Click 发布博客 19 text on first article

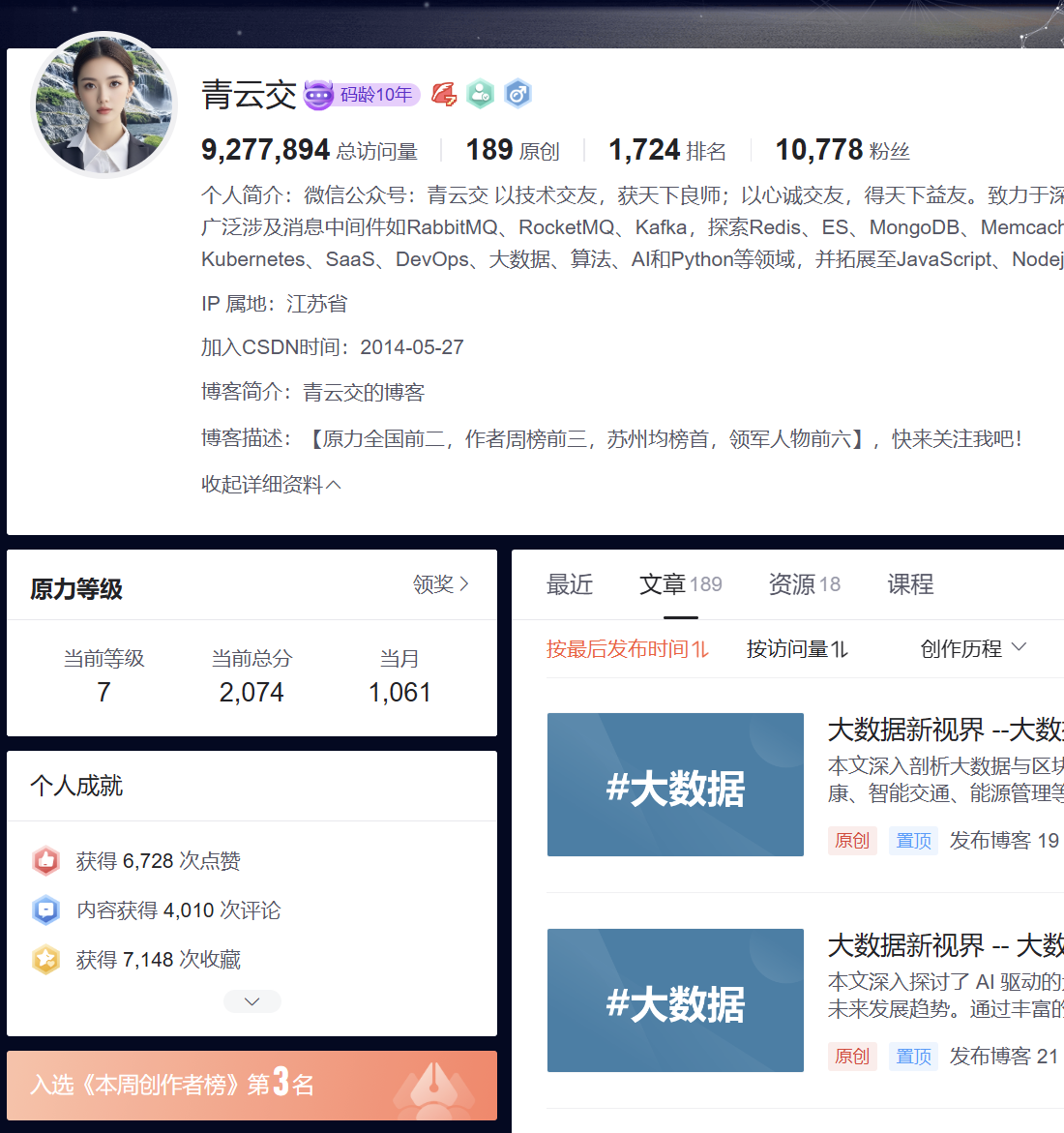tap(1004, 841)
